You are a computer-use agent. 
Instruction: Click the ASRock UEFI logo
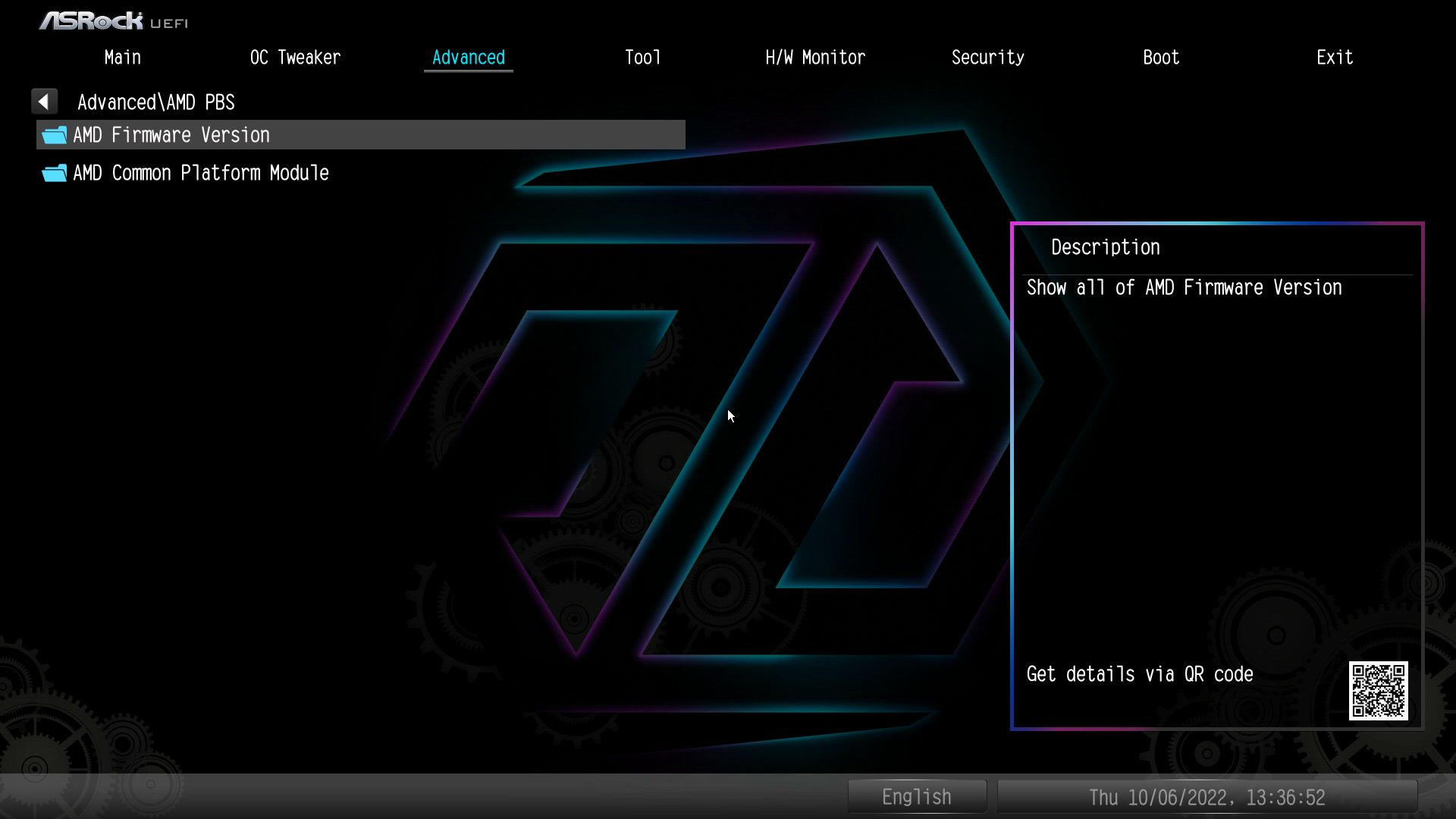[x=114, y=21]
